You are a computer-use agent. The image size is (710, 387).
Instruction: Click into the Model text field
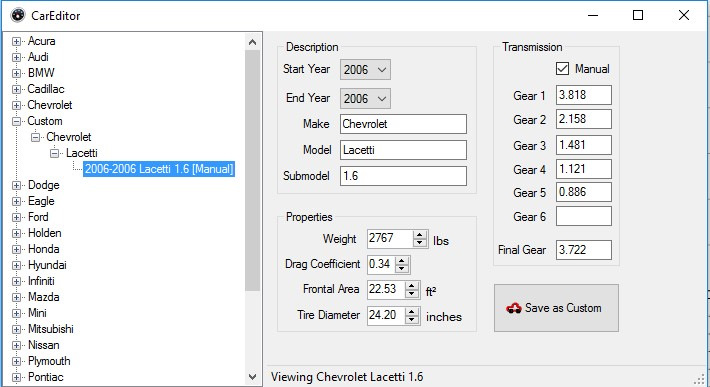(403, 150)
